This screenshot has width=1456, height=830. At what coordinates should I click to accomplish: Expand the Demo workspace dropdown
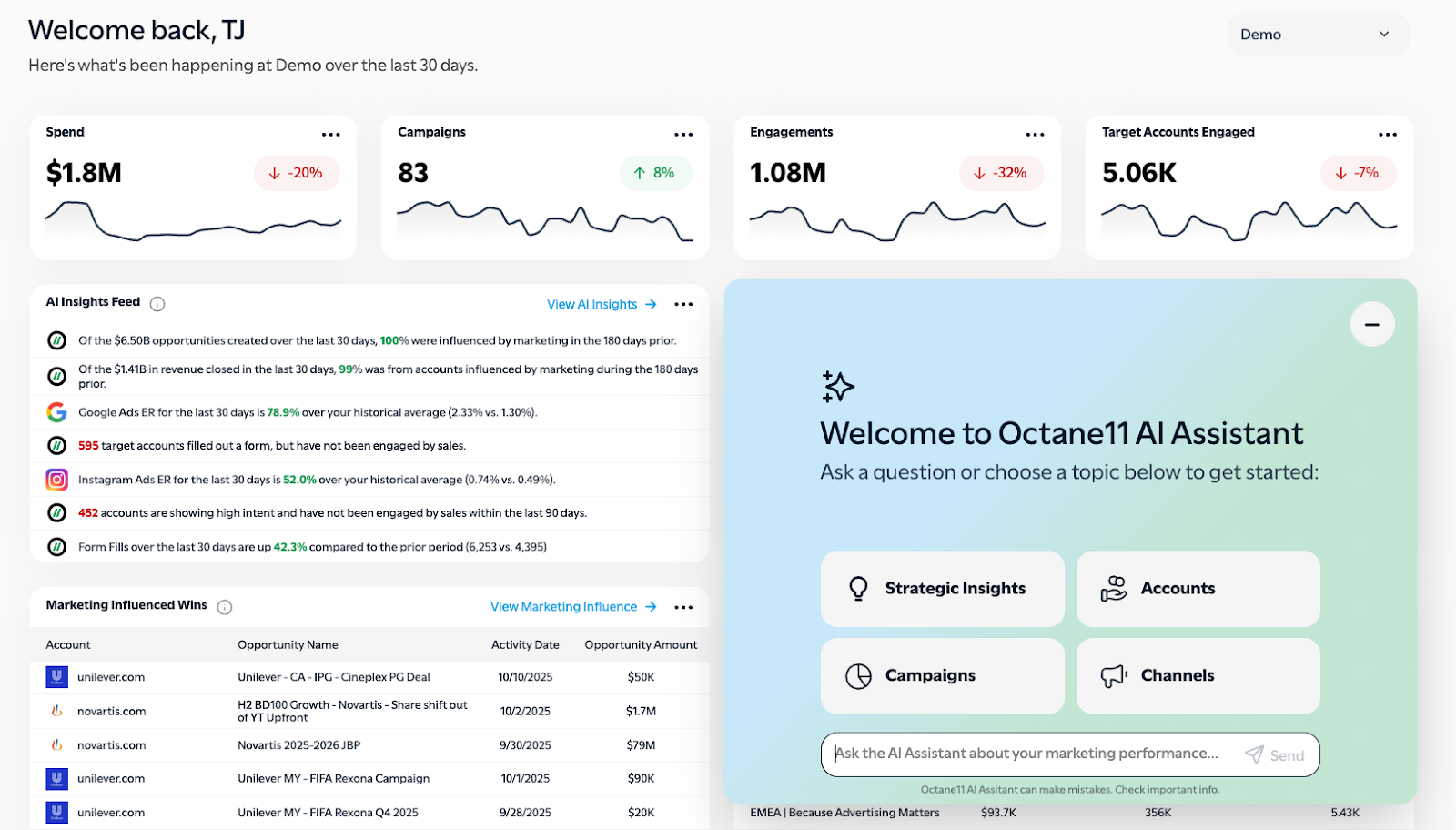coord(1317,35)
